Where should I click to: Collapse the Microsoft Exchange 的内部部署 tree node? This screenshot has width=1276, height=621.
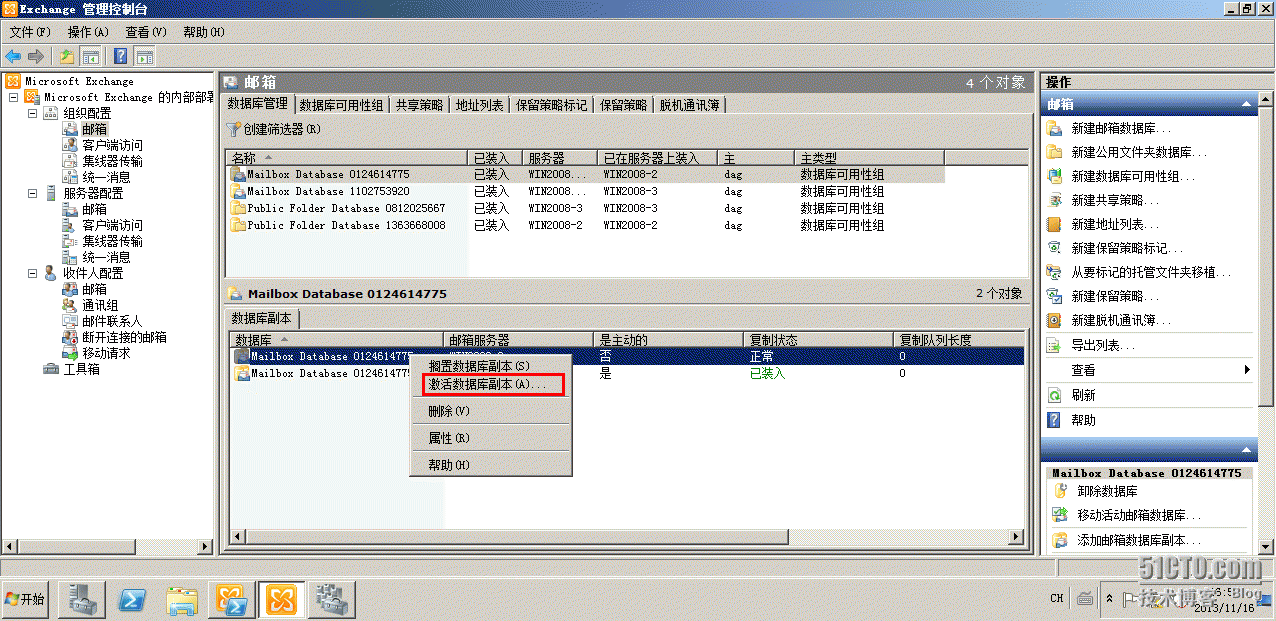13,97
